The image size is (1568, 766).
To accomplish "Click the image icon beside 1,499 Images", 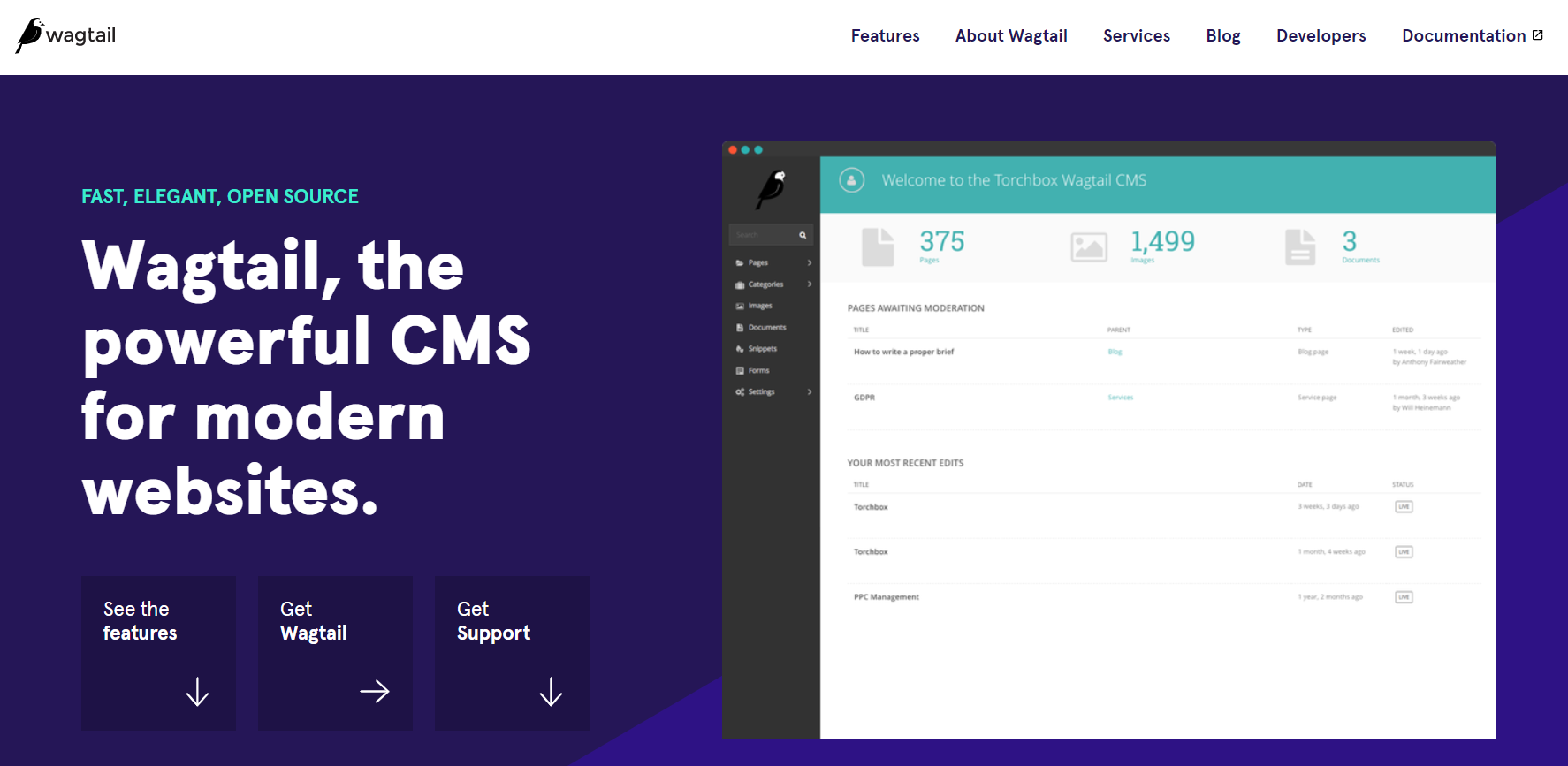I will pos(1089,247).
